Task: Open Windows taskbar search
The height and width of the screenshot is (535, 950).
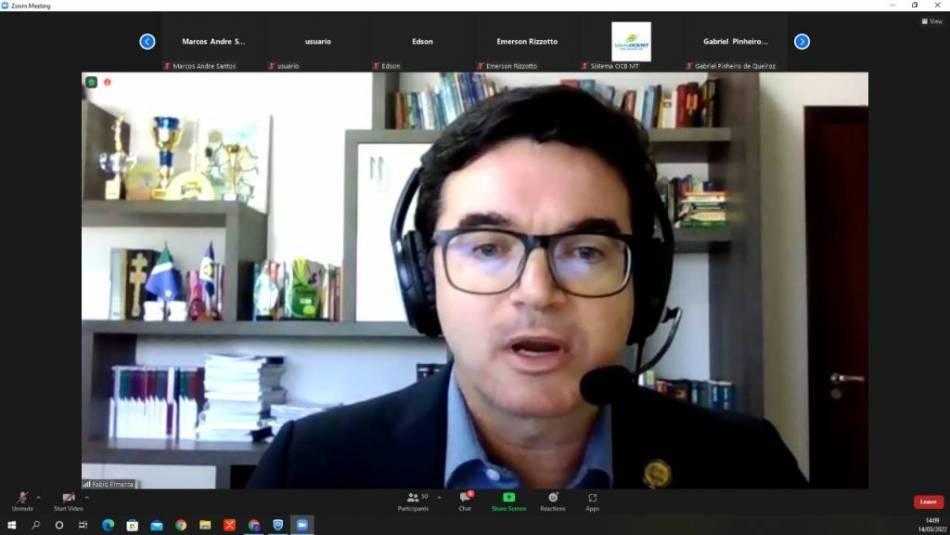Action: point(35,525)
